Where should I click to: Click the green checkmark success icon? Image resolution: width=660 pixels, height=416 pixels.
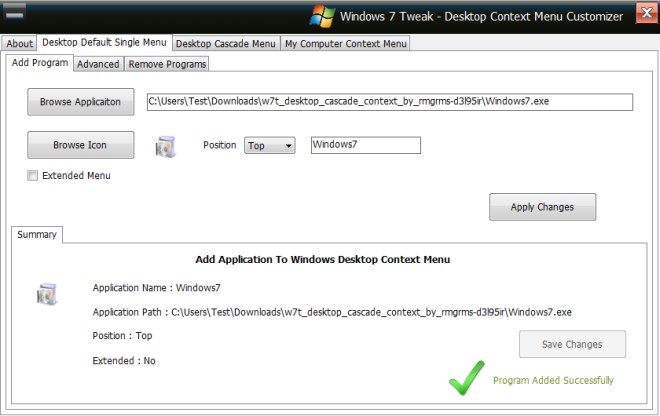click(x=466, y=378)
